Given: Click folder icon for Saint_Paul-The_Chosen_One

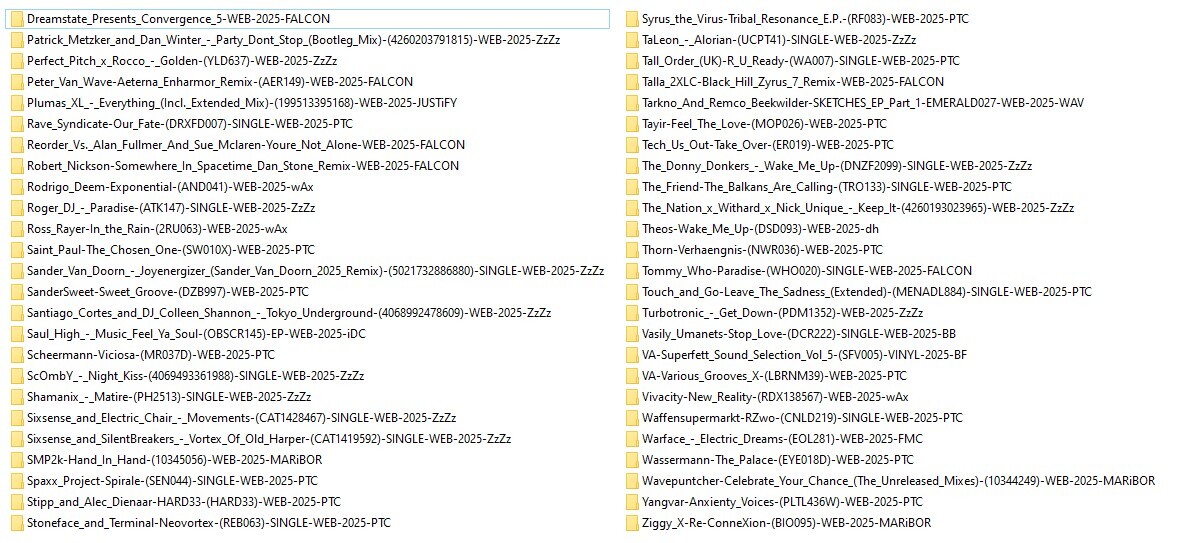Looking at the screenshot, I should coord(17,250).
